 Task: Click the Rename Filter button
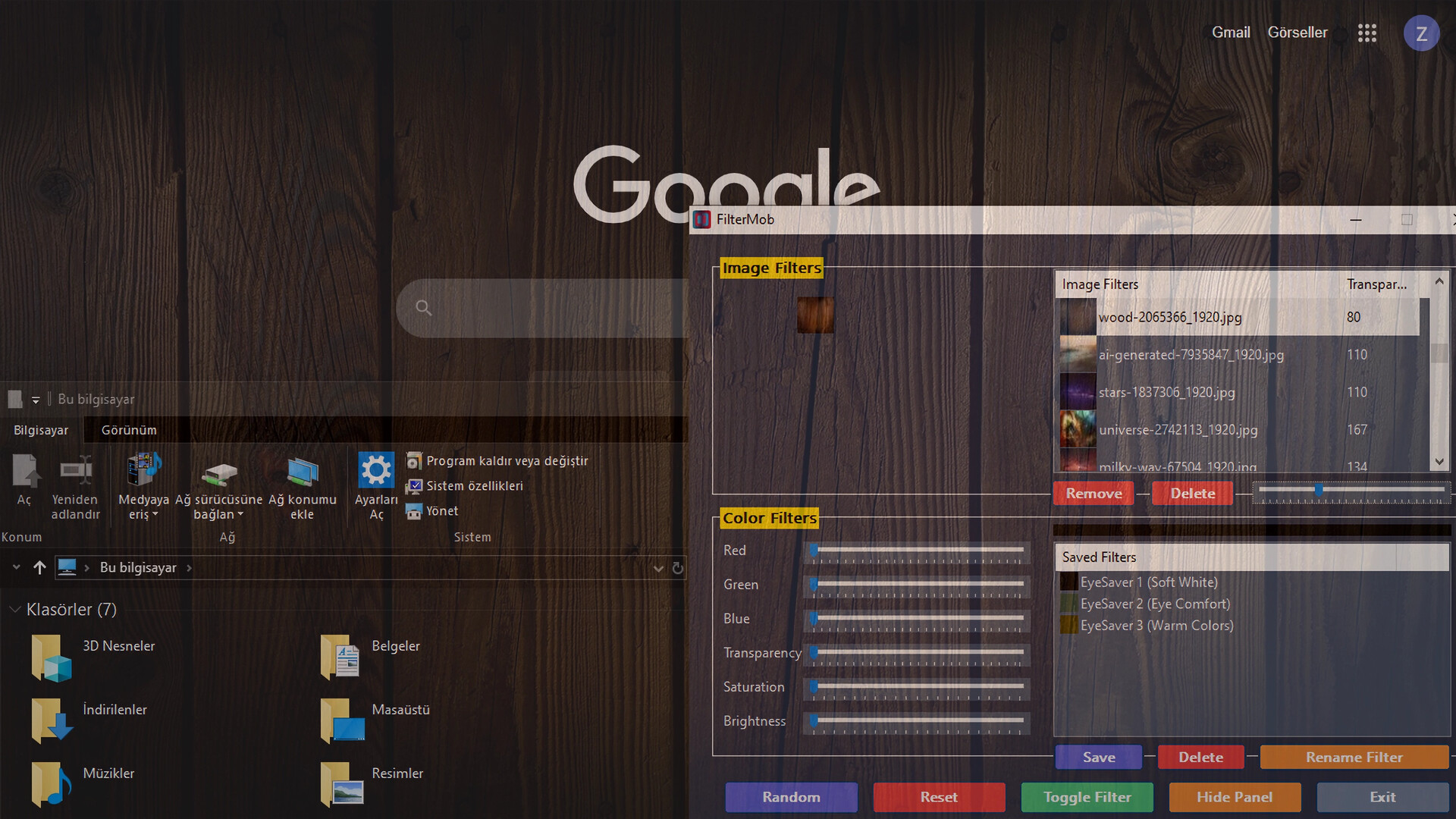pyautogui.click(x=1354, y=757)
